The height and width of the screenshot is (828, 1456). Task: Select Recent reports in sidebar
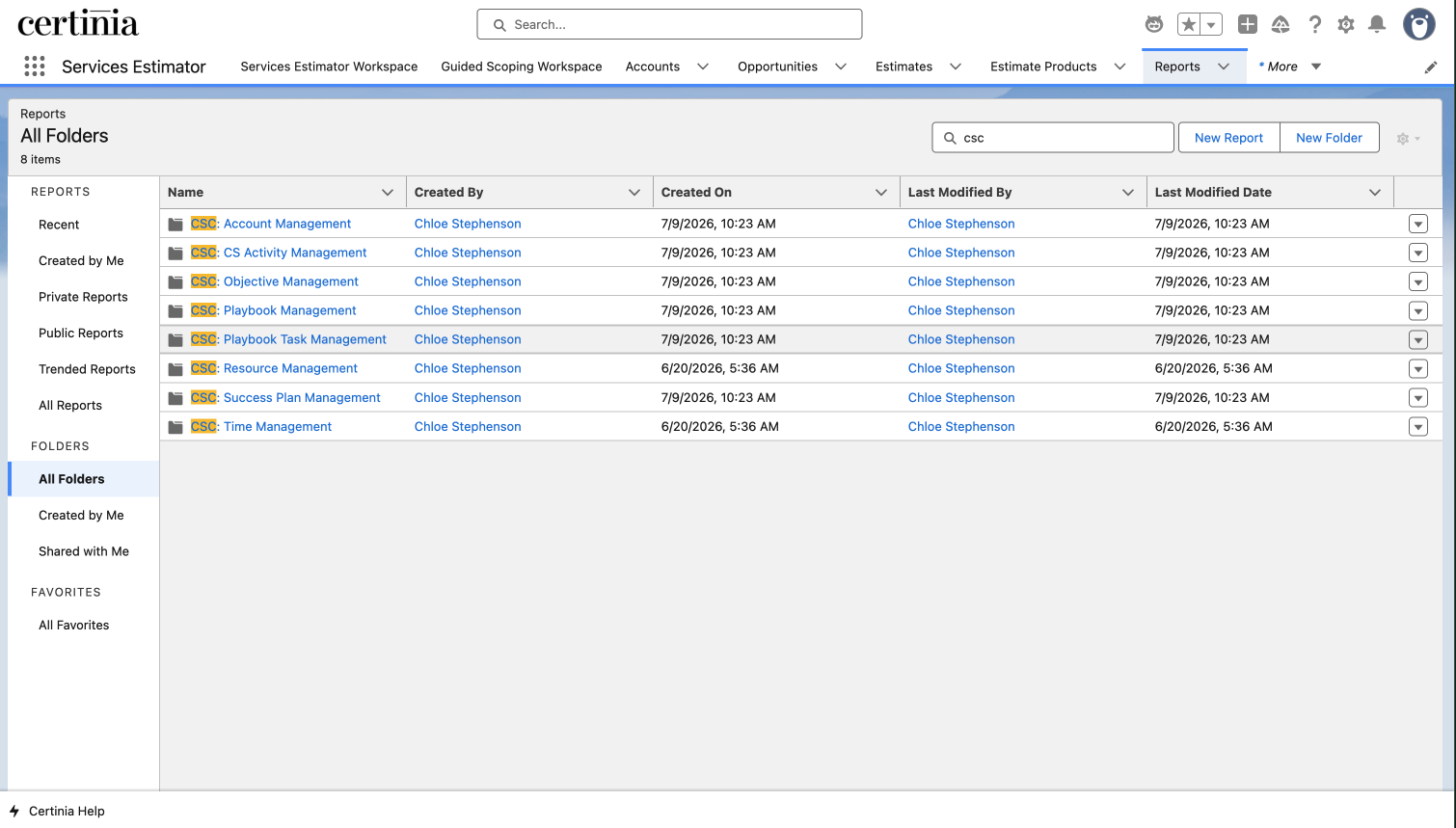59,225
